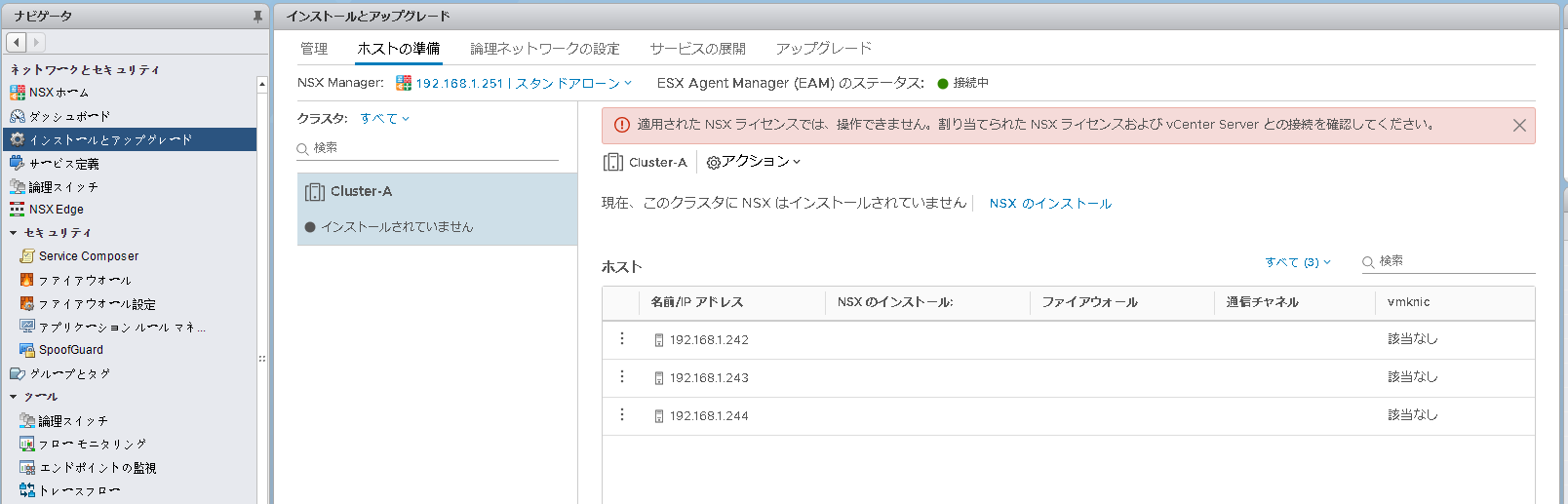
Task: Click the hosts search field
Action: pyautogui.click(x=1448, y=261)
